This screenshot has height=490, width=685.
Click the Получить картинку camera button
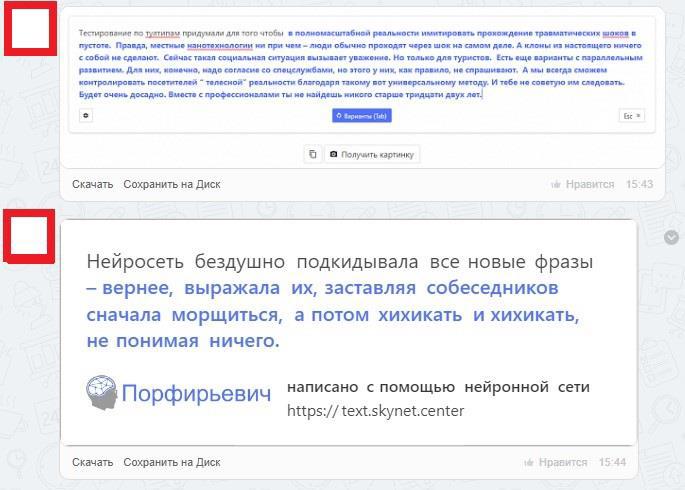click(372, 154)
